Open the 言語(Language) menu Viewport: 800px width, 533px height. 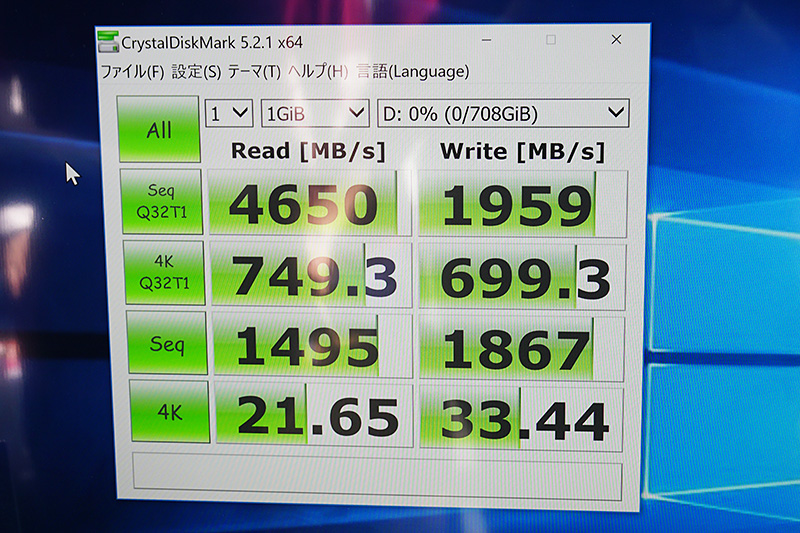[412, 71]
